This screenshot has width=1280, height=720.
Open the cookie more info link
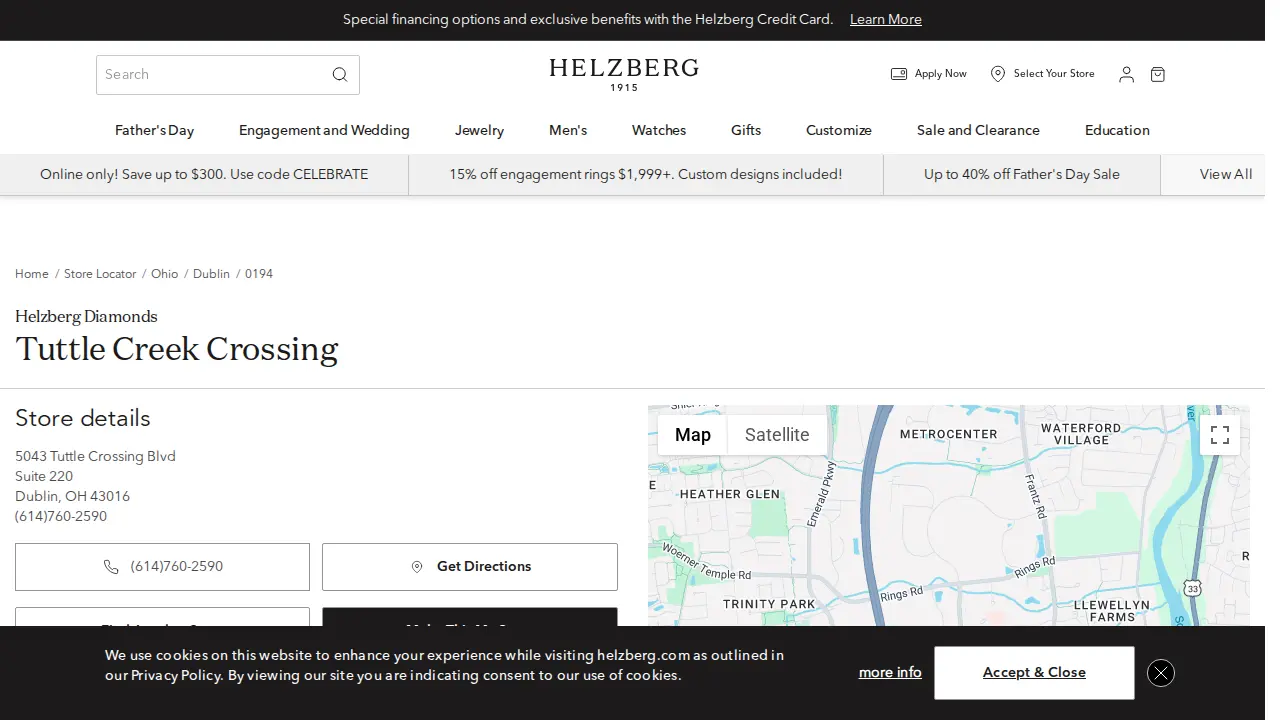click(890, 673)
